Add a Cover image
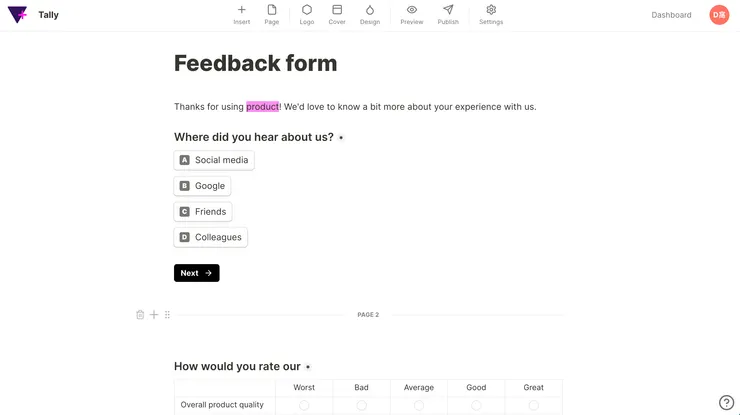This screenshot has height=415, width=740. click(337, 14)
